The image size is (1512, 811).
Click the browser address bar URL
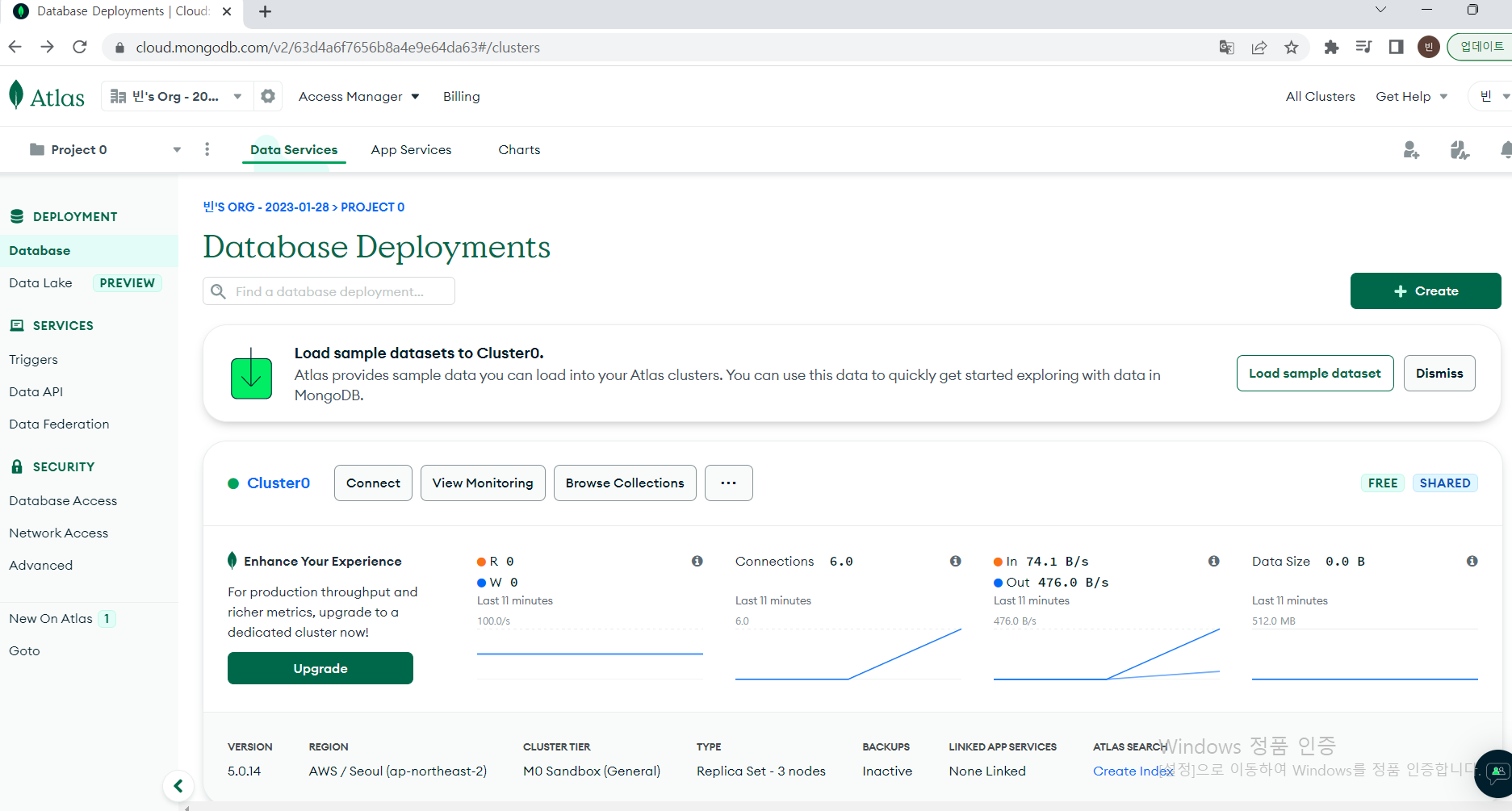(338, 48)
